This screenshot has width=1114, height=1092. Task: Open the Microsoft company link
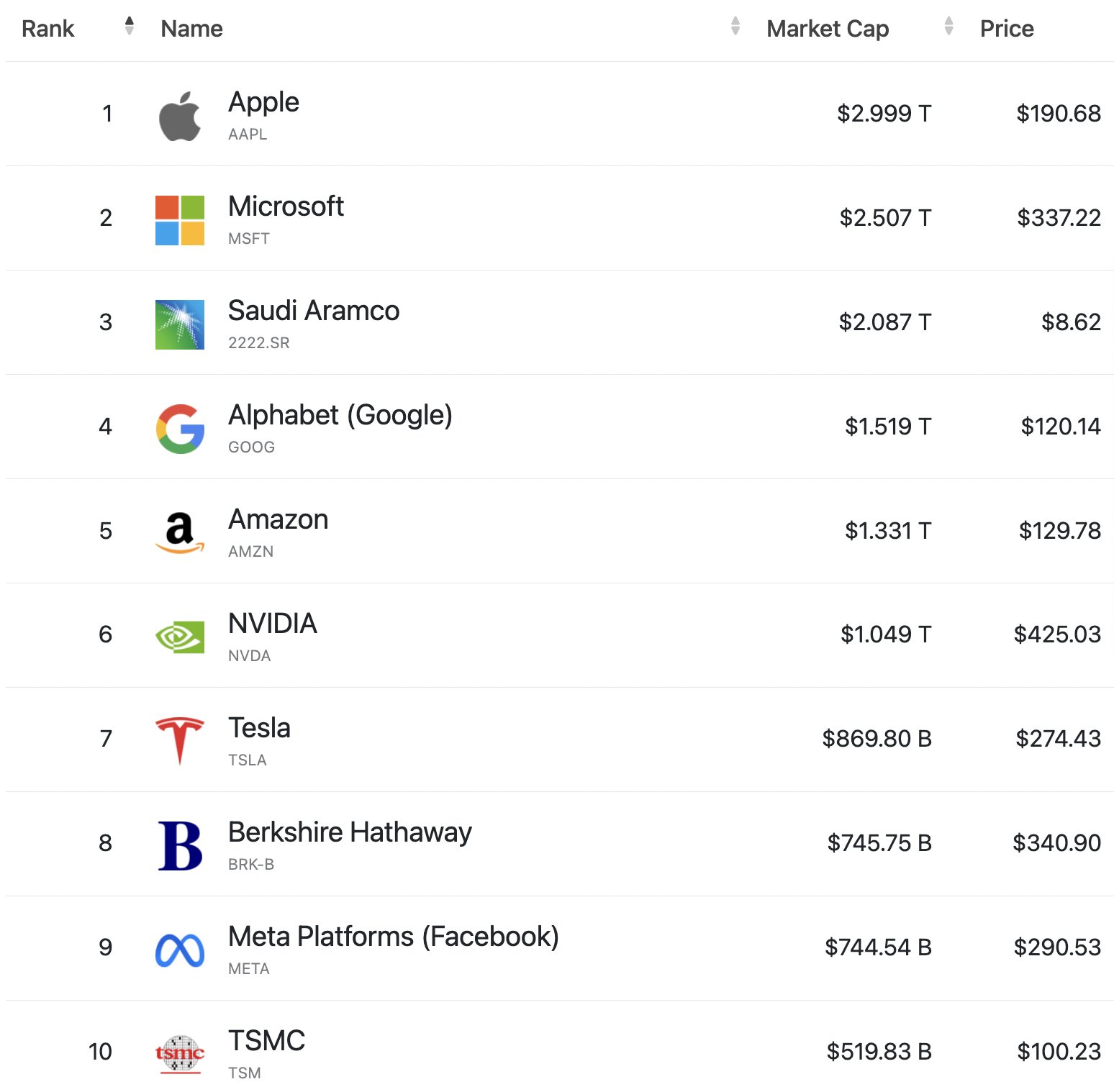pyautogui.click(x=286, y=206)
